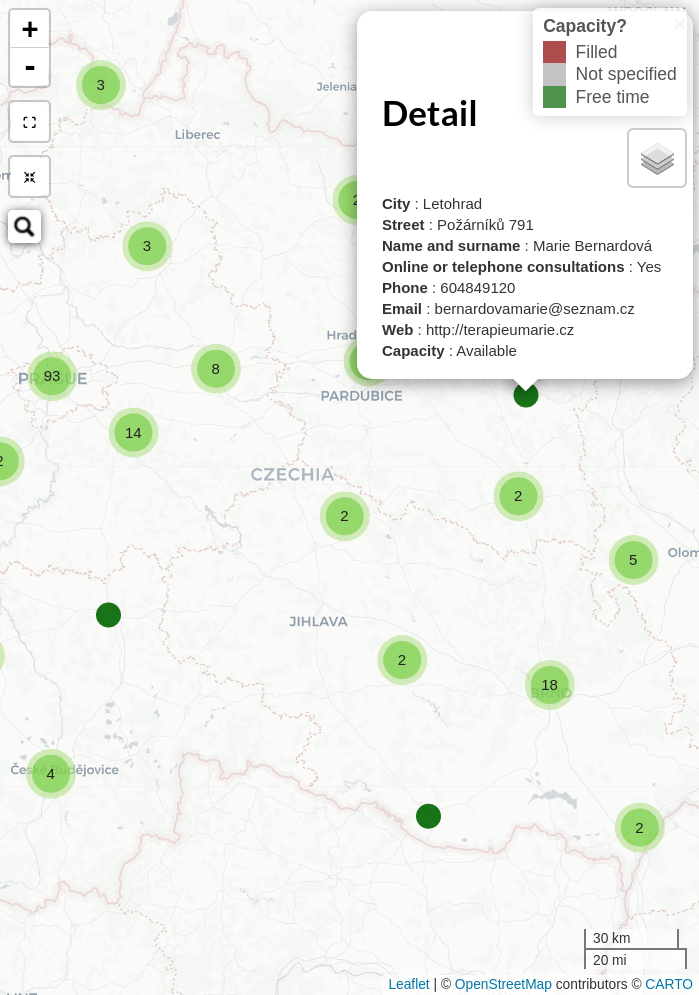This screenshot has width=699, height=995.
Task: Toggle fullscreen map view
Action: 29,122
